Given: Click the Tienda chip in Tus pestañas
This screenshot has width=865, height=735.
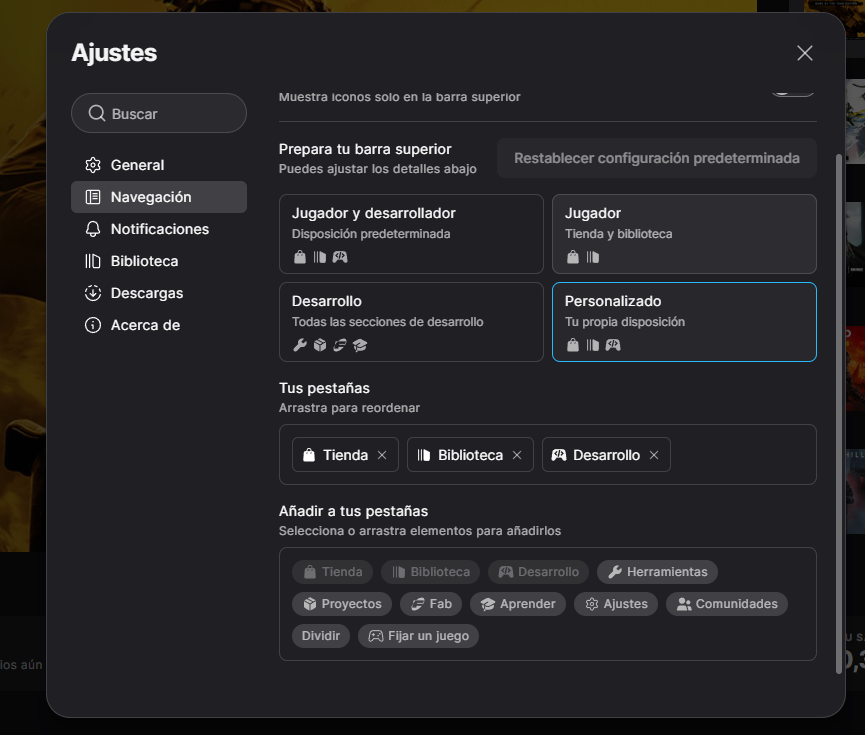Looking at the screenshot, I should (x=345, y=455).
